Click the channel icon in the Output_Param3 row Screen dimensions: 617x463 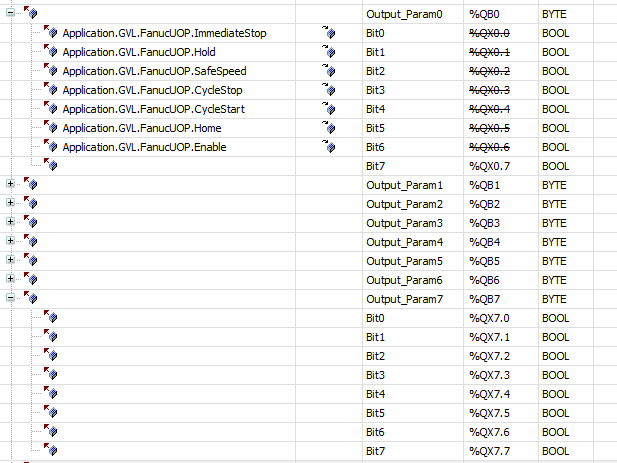tap(30, 222)
